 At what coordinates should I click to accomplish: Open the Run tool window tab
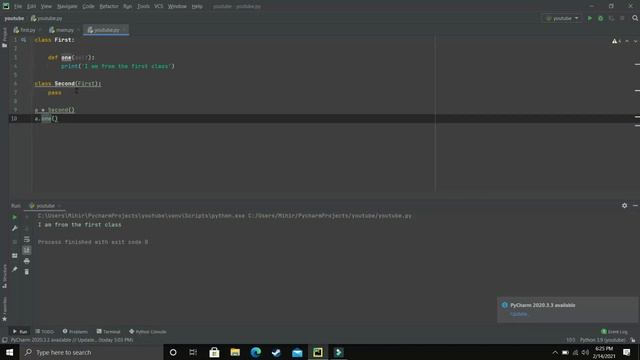(20, 331)
